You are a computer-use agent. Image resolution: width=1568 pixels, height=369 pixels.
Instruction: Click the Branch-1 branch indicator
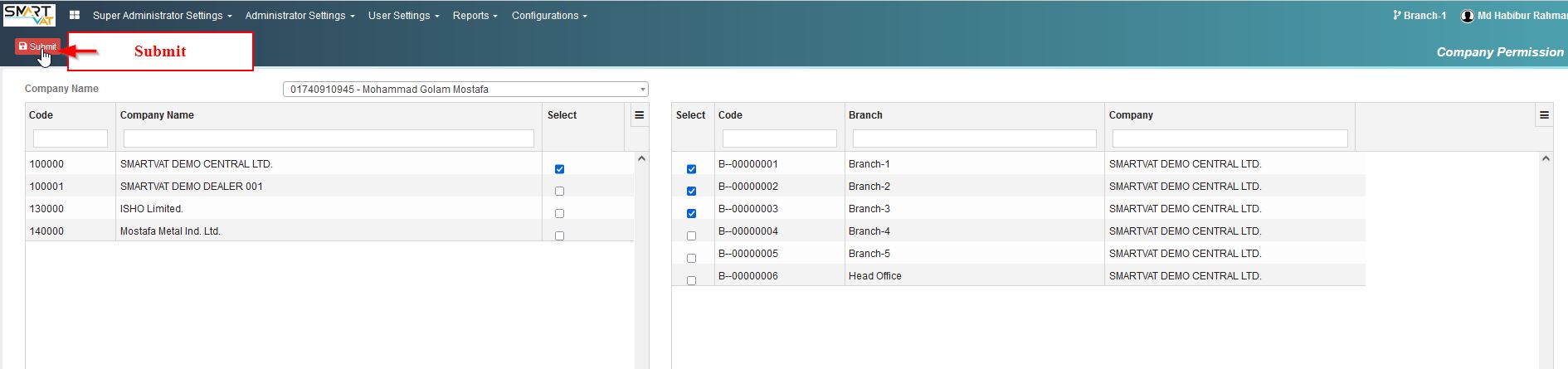(x=1419, y=16)
